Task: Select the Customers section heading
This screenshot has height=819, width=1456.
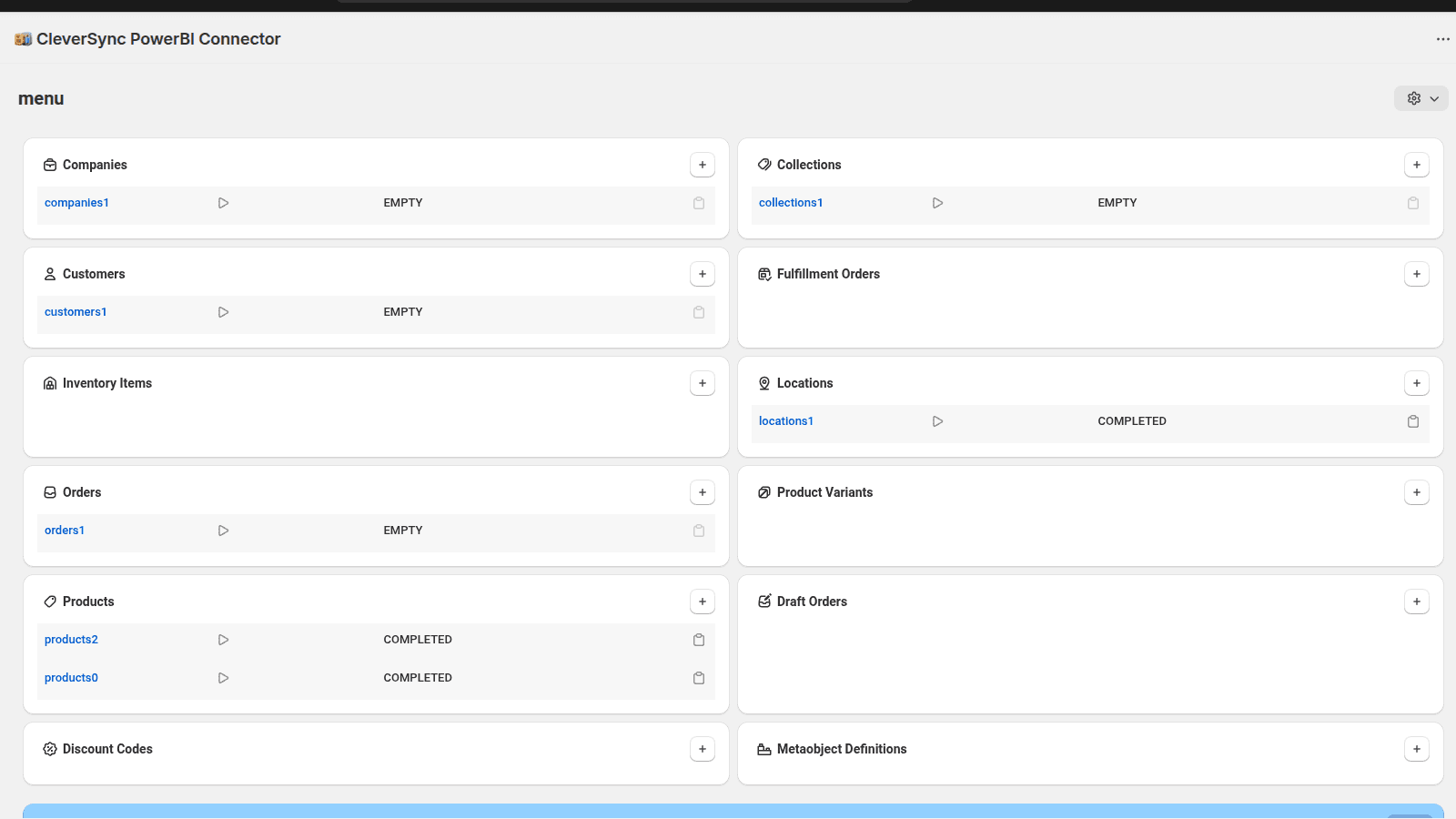Action: pos(94,274)
